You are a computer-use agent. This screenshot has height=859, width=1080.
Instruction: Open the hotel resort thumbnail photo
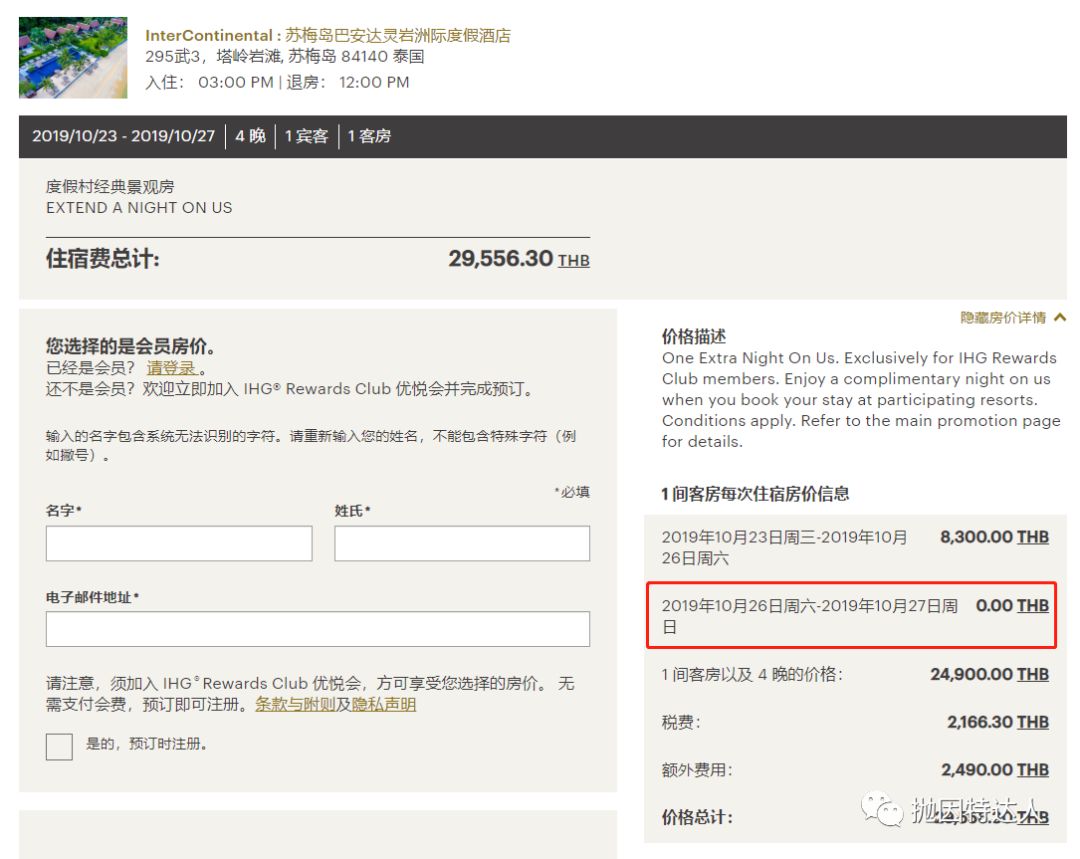point(73,57)
